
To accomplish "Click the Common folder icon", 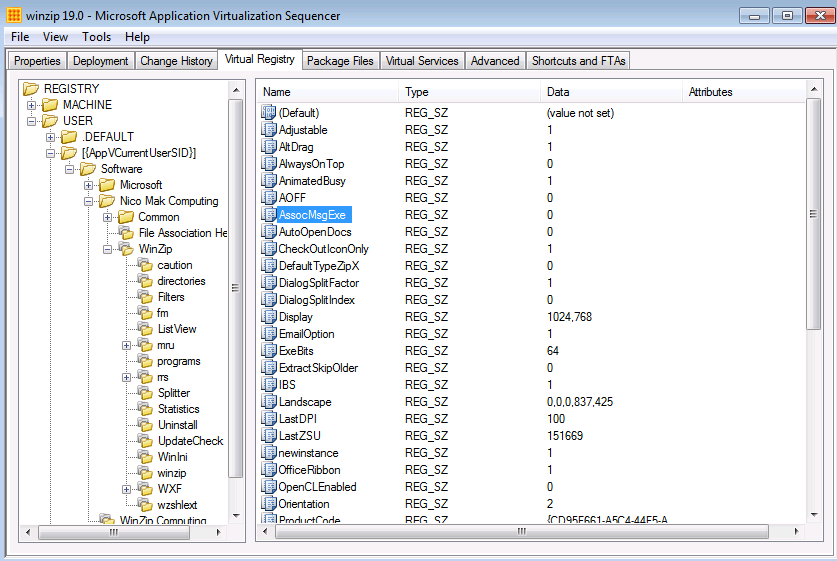I will pos(125,217).
